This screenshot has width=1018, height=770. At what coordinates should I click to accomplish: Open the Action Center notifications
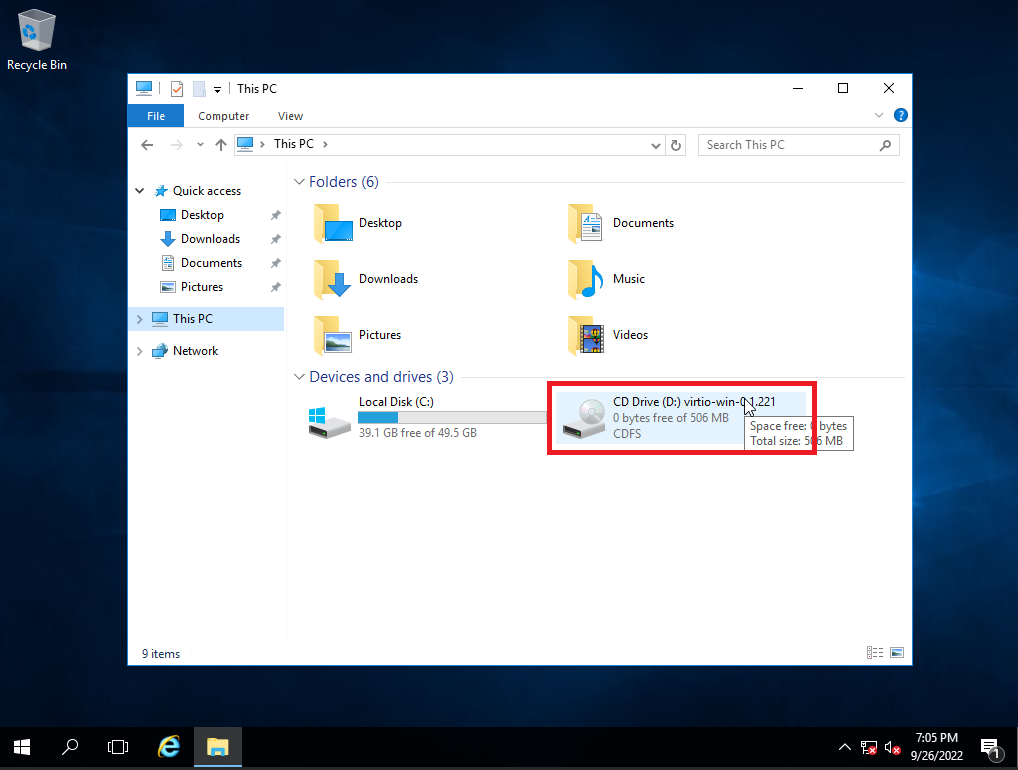990,748
